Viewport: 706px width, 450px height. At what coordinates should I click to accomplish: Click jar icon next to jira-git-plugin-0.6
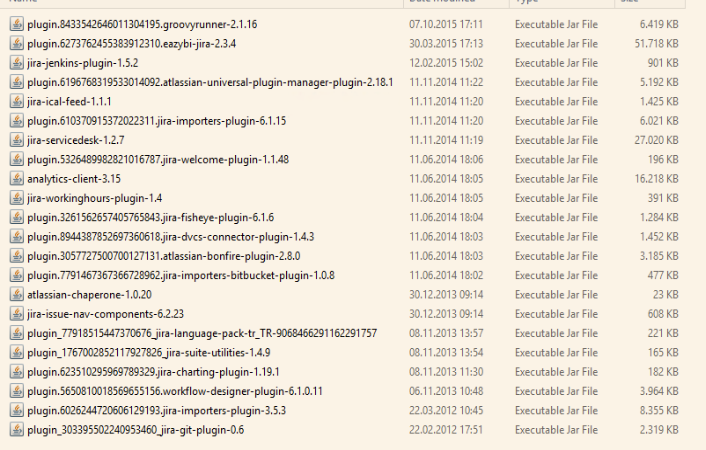(x=17, y=430)
